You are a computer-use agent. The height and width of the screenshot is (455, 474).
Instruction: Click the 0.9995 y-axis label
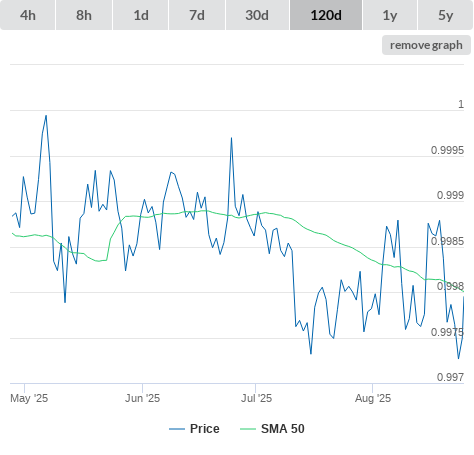point(447,150)
